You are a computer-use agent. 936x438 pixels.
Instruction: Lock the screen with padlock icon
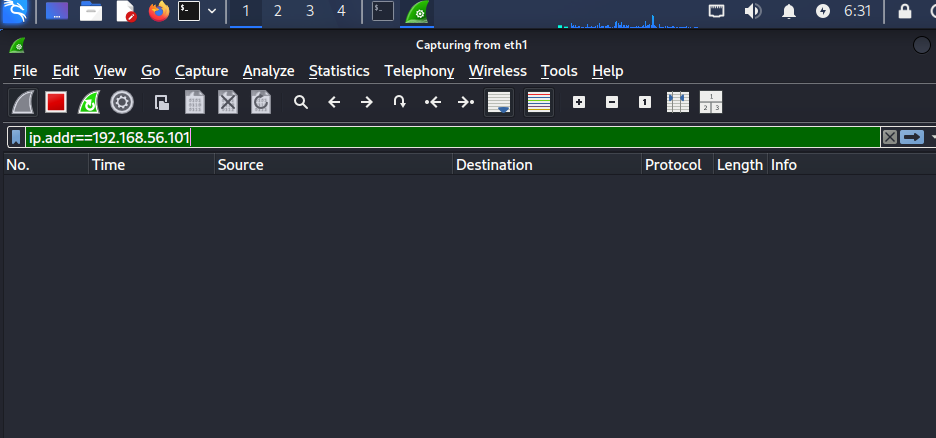905,11
